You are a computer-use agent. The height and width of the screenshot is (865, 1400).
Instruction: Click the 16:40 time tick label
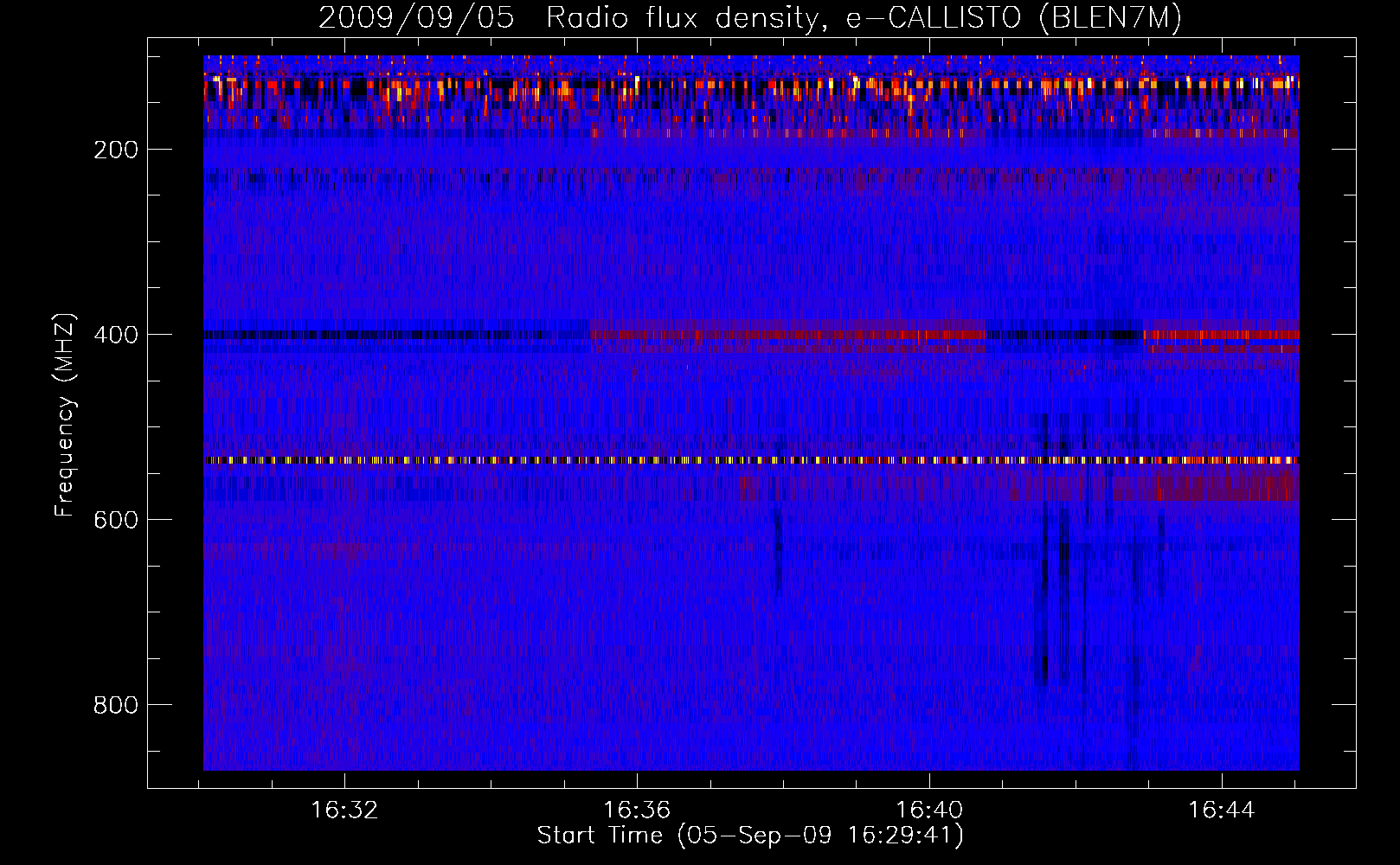pyautogui.click(x=930, y=811)
